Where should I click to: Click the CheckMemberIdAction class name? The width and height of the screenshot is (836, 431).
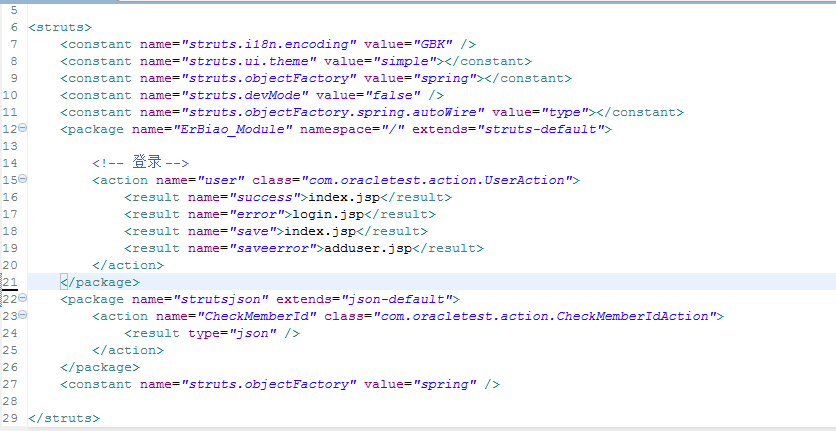pos(544,316)
